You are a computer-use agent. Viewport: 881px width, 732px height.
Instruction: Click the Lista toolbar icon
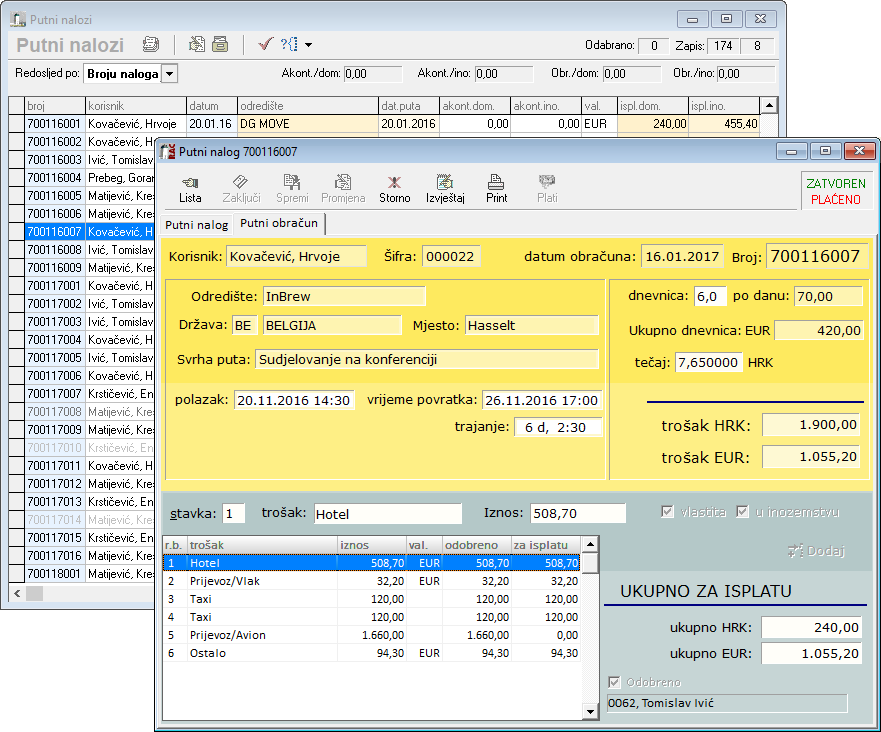pyautogui.click(x=190, y=187)
